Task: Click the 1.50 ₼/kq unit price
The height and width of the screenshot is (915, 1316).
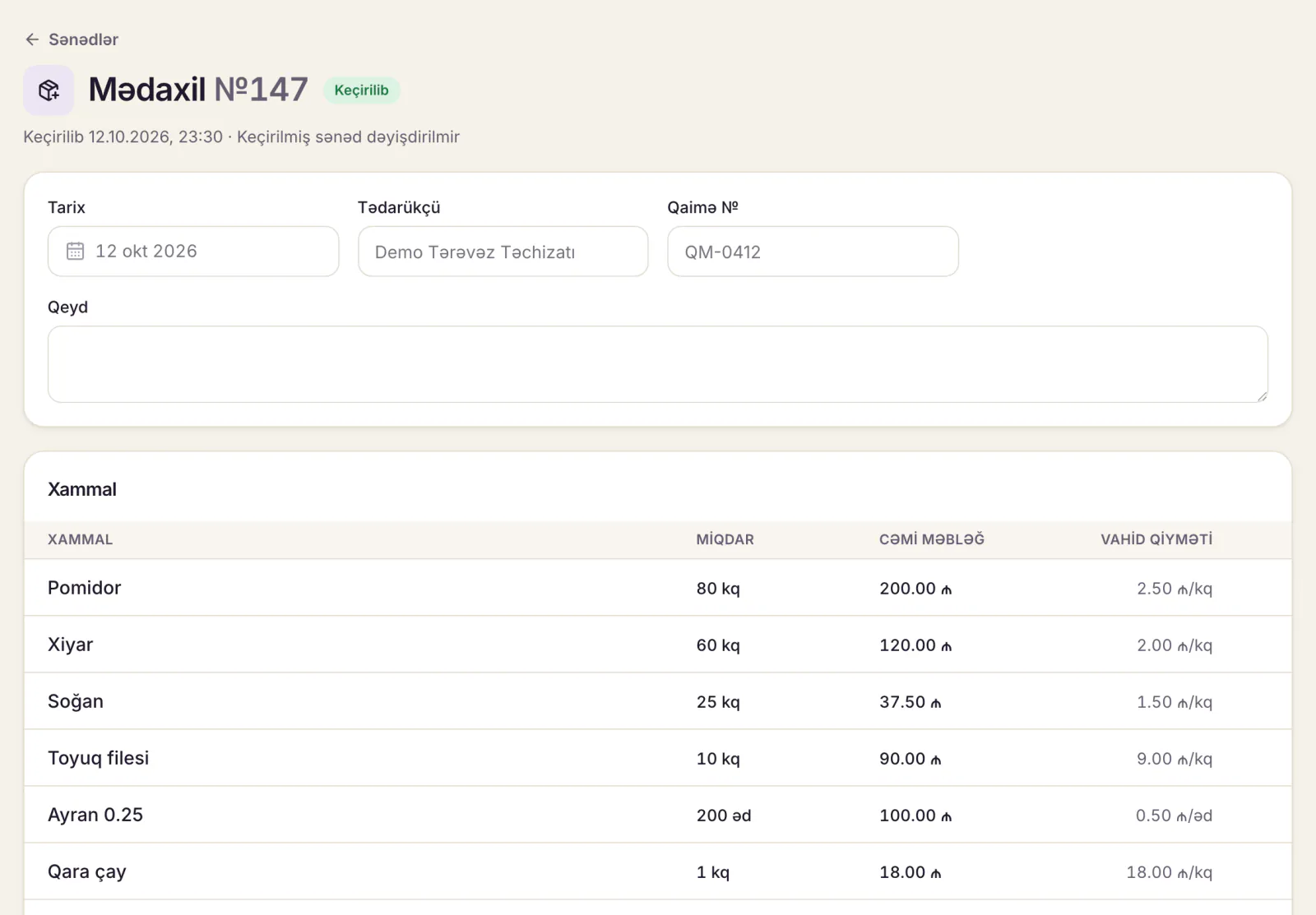Action: pos(1175,702)
